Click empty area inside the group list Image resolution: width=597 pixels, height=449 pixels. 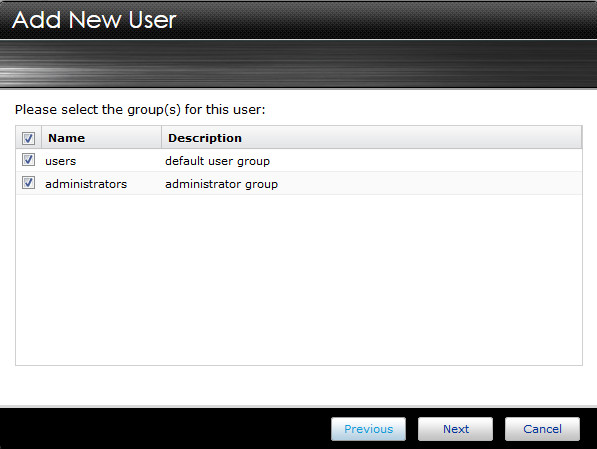click(x=298, y=280)
